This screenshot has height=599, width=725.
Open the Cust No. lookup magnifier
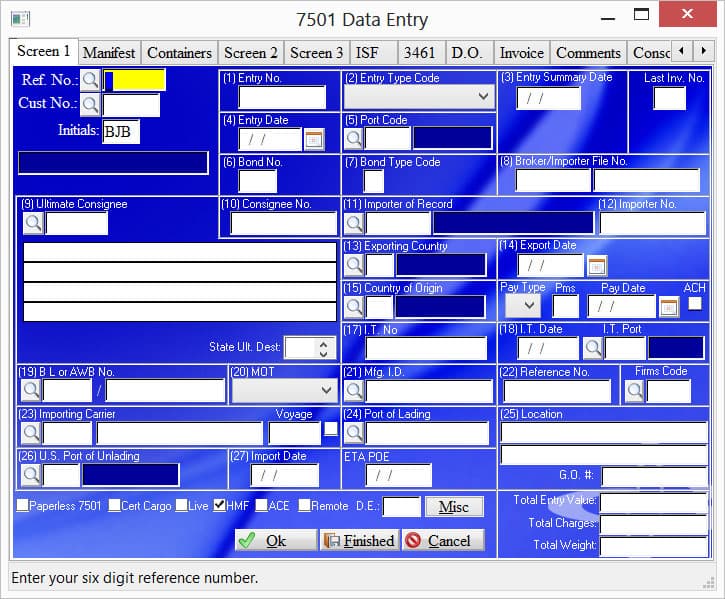tap(91, 104)
